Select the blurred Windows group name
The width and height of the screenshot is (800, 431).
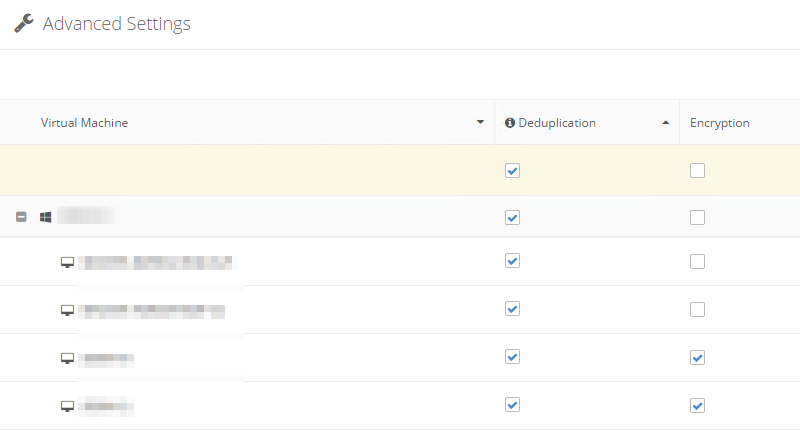[86, 216]
